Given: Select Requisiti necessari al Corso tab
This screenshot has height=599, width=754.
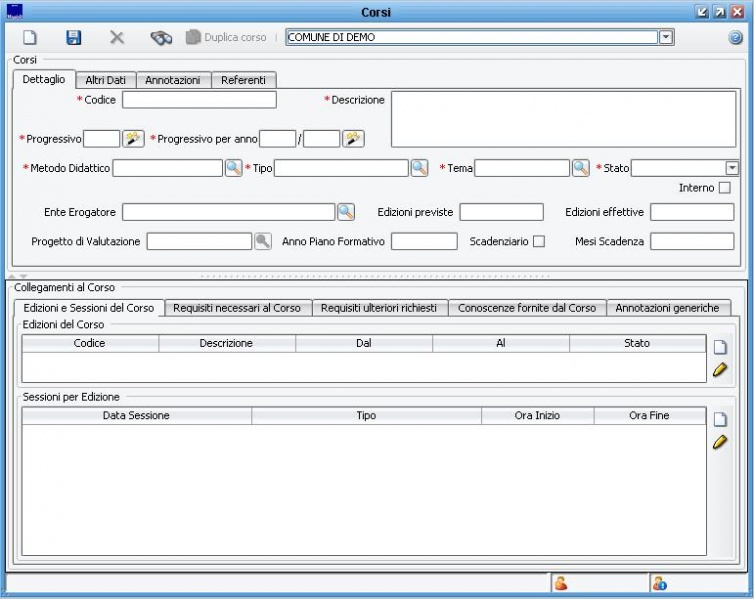Looking at the screenshot, I should [x=236, y=308].
